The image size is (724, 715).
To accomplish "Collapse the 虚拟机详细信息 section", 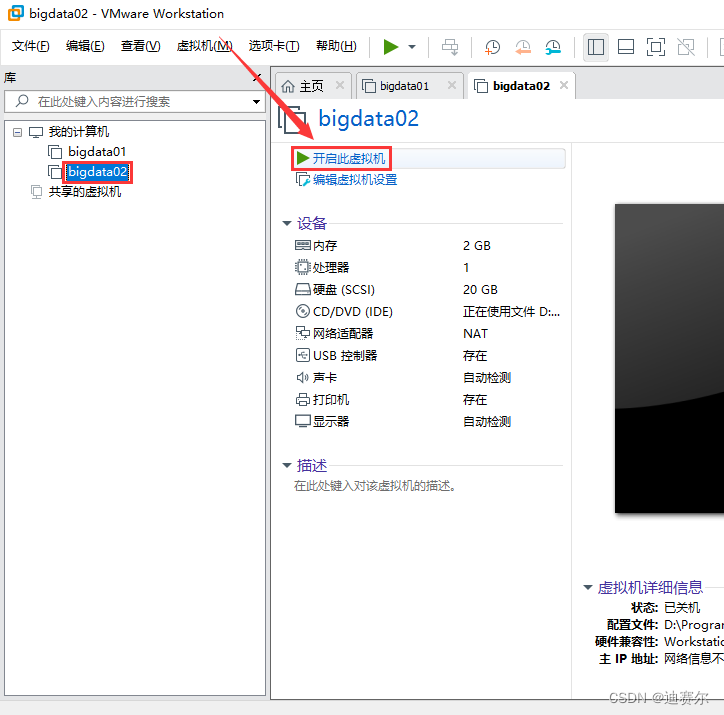I will (x=588, y=588).
